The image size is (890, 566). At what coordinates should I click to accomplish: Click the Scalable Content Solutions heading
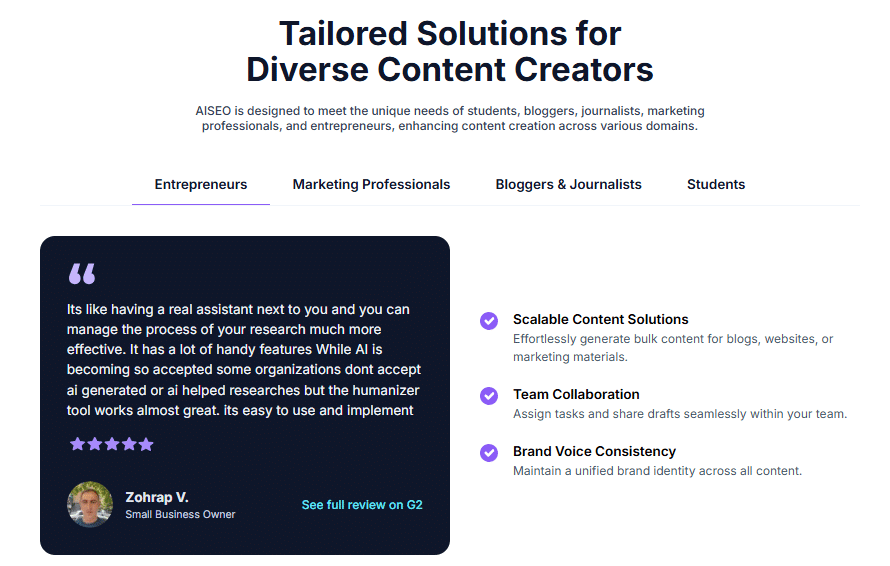600,320
